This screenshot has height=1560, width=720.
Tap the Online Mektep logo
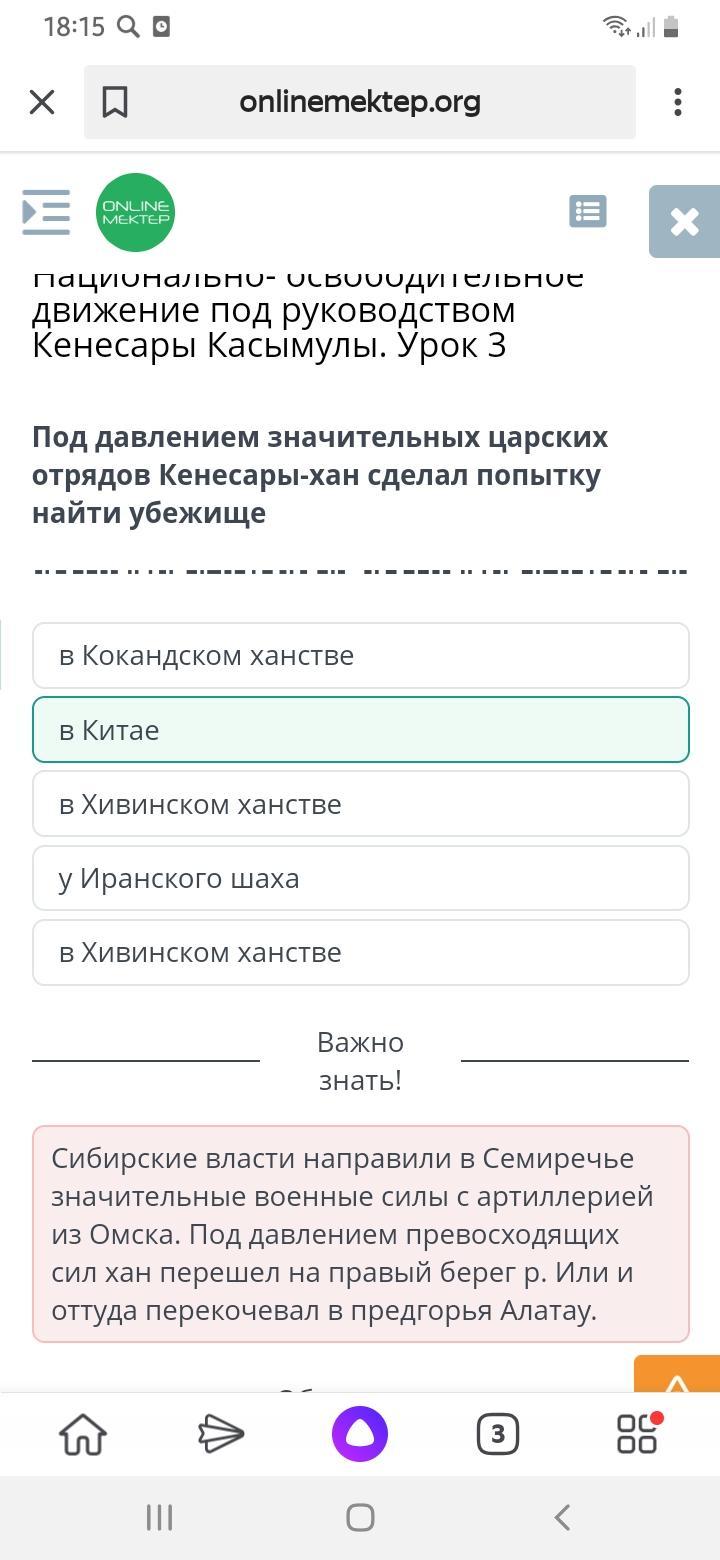tap(135, 212)
